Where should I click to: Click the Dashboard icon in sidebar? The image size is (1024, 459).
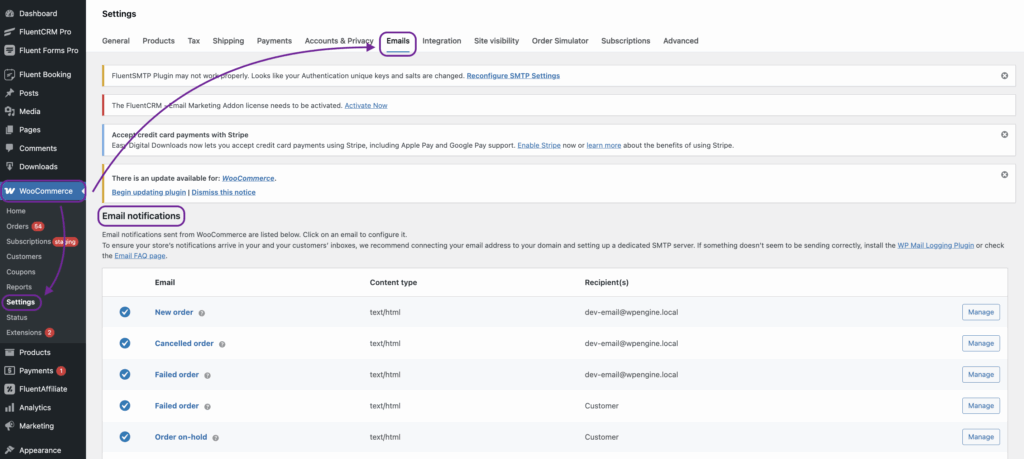click(x=9, y=14)
